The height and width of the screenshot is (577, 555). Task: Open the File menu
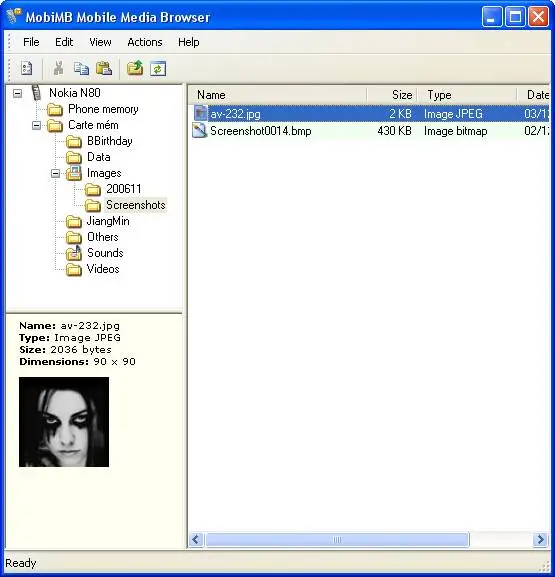31,42
